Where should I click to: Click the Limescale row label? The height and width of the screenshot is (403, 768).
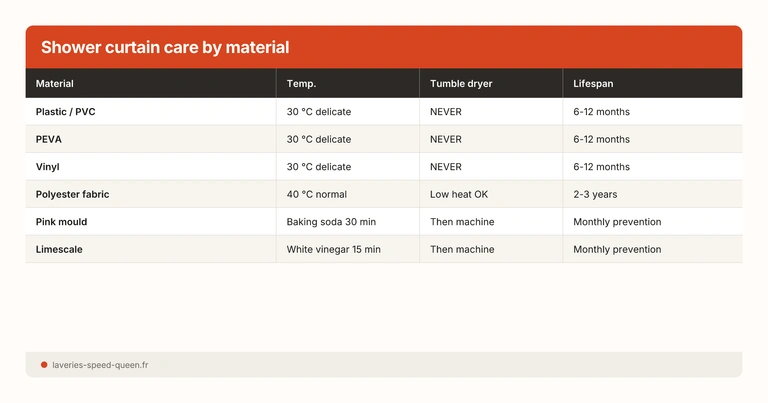59,249
